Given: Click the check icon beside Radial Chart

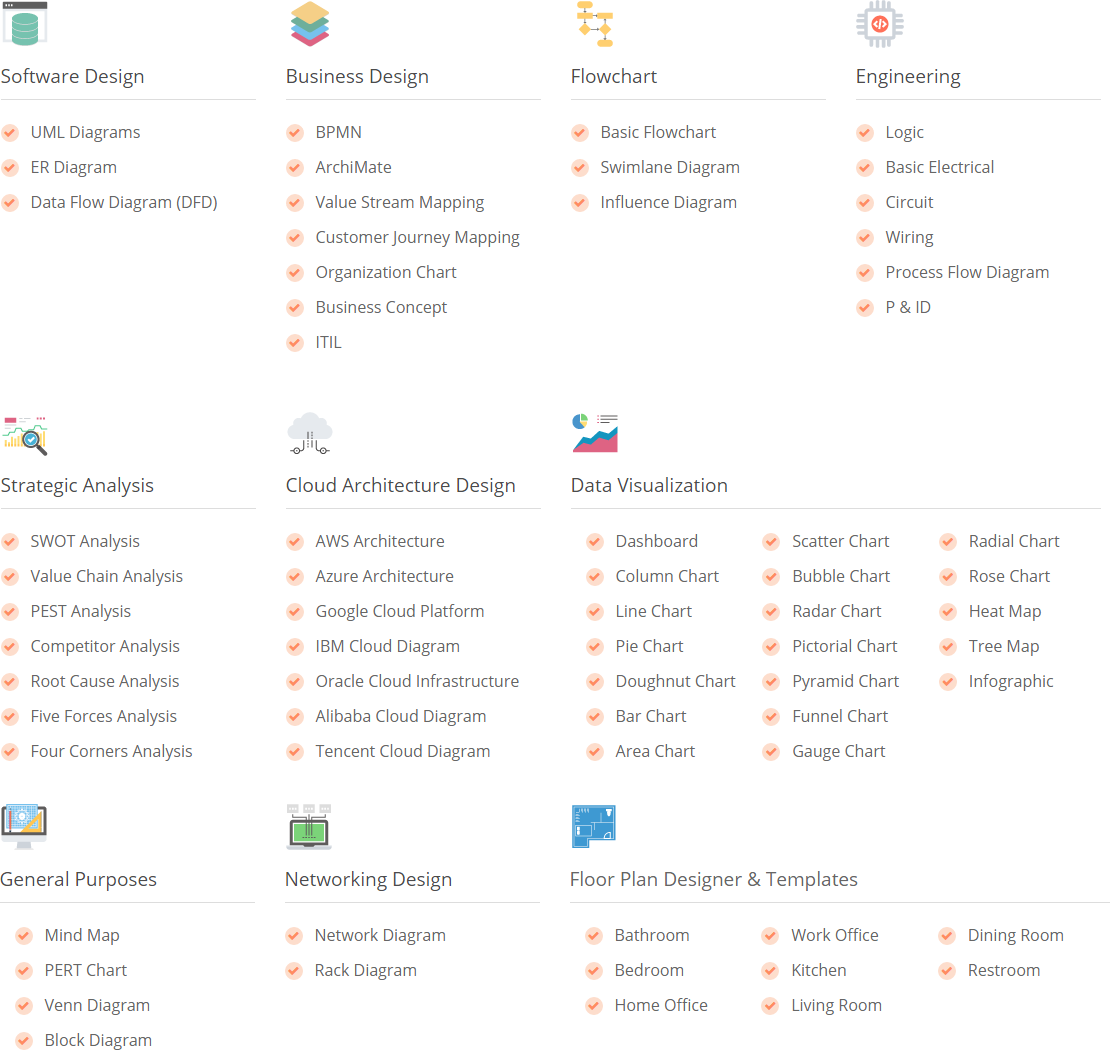Looking at the screenshot, I should [x=949, y=542].
